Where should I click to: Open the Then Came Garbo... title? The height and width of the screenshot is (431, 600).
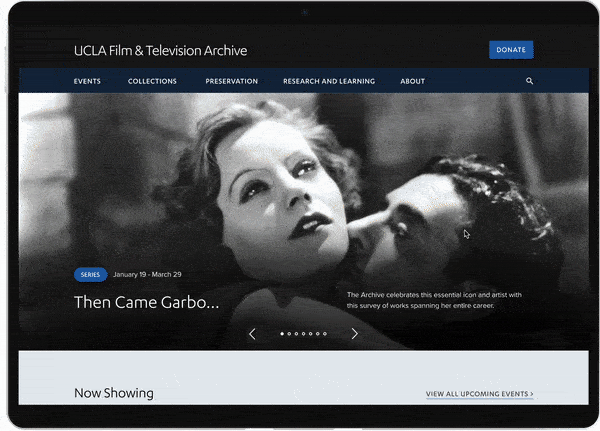point(147,302)
